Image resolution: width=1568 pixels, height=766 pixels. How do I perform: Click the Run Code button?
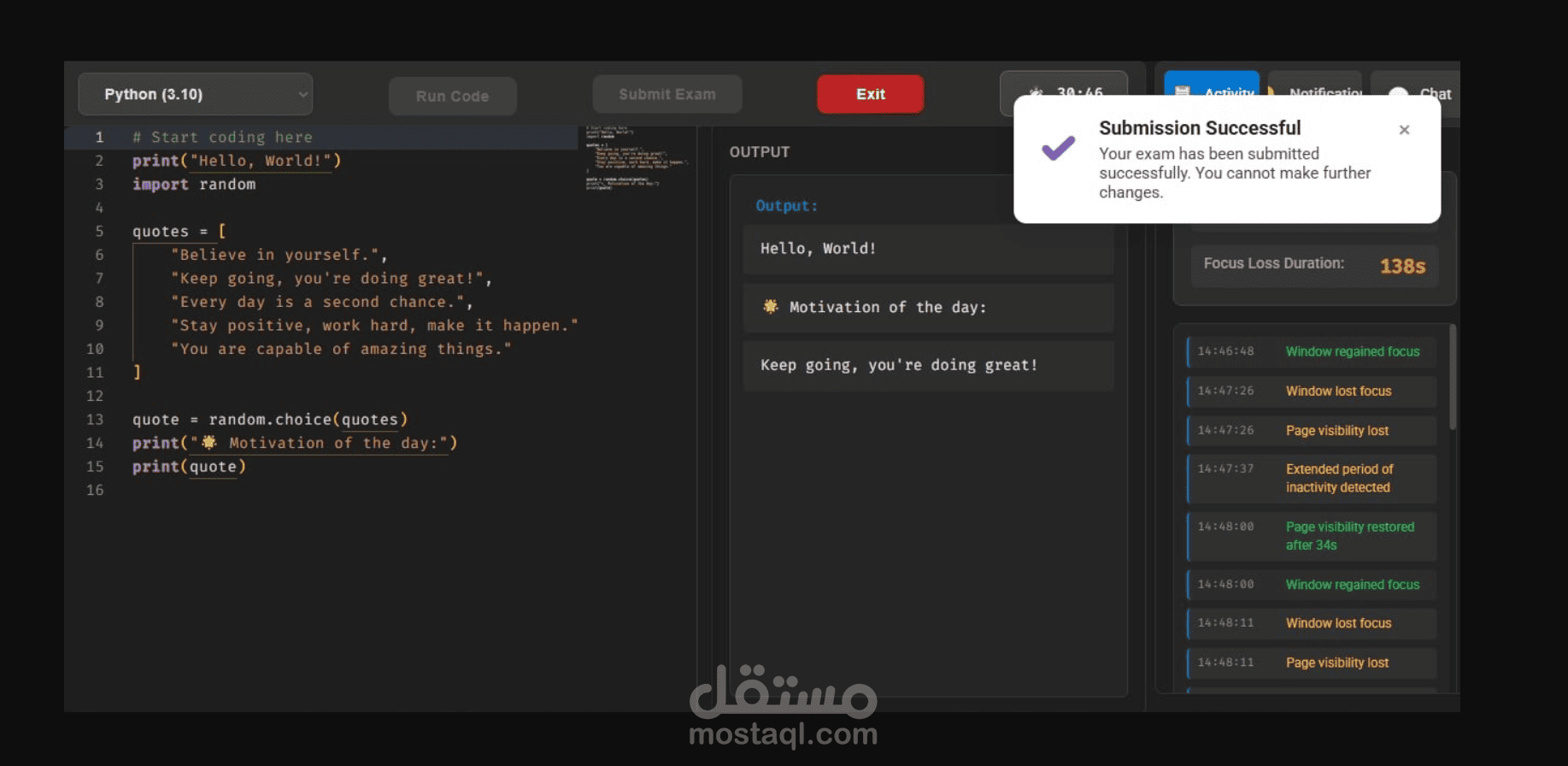[452, 96]
